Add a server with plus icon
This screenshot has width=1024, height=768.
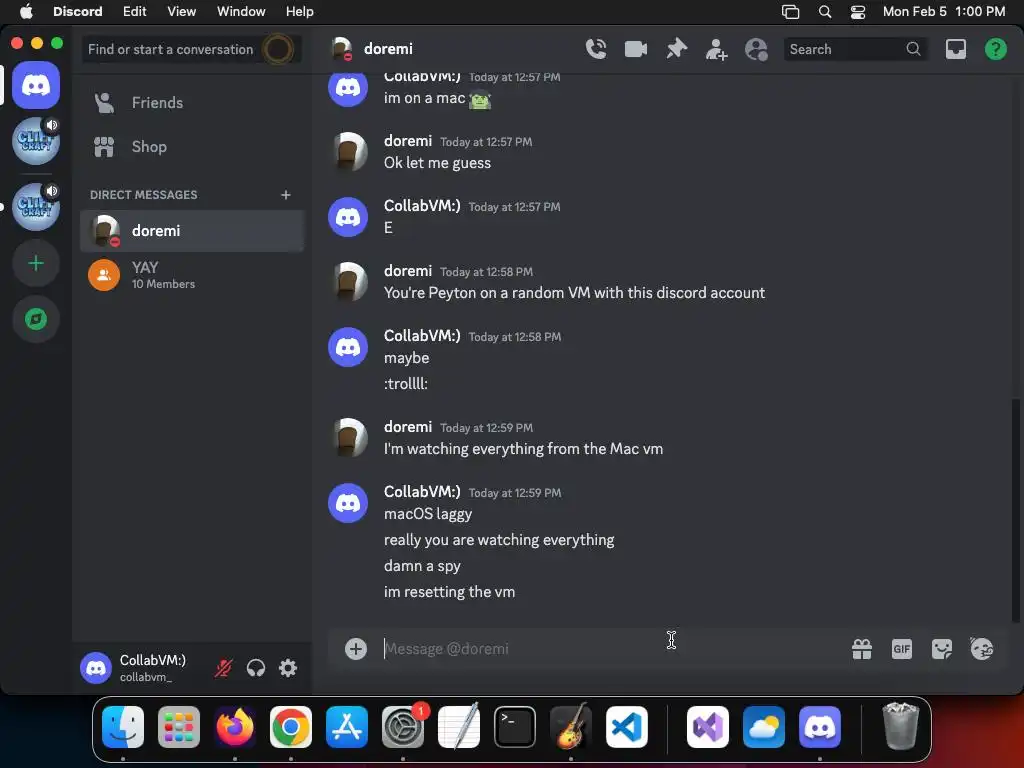click(36, 263)
